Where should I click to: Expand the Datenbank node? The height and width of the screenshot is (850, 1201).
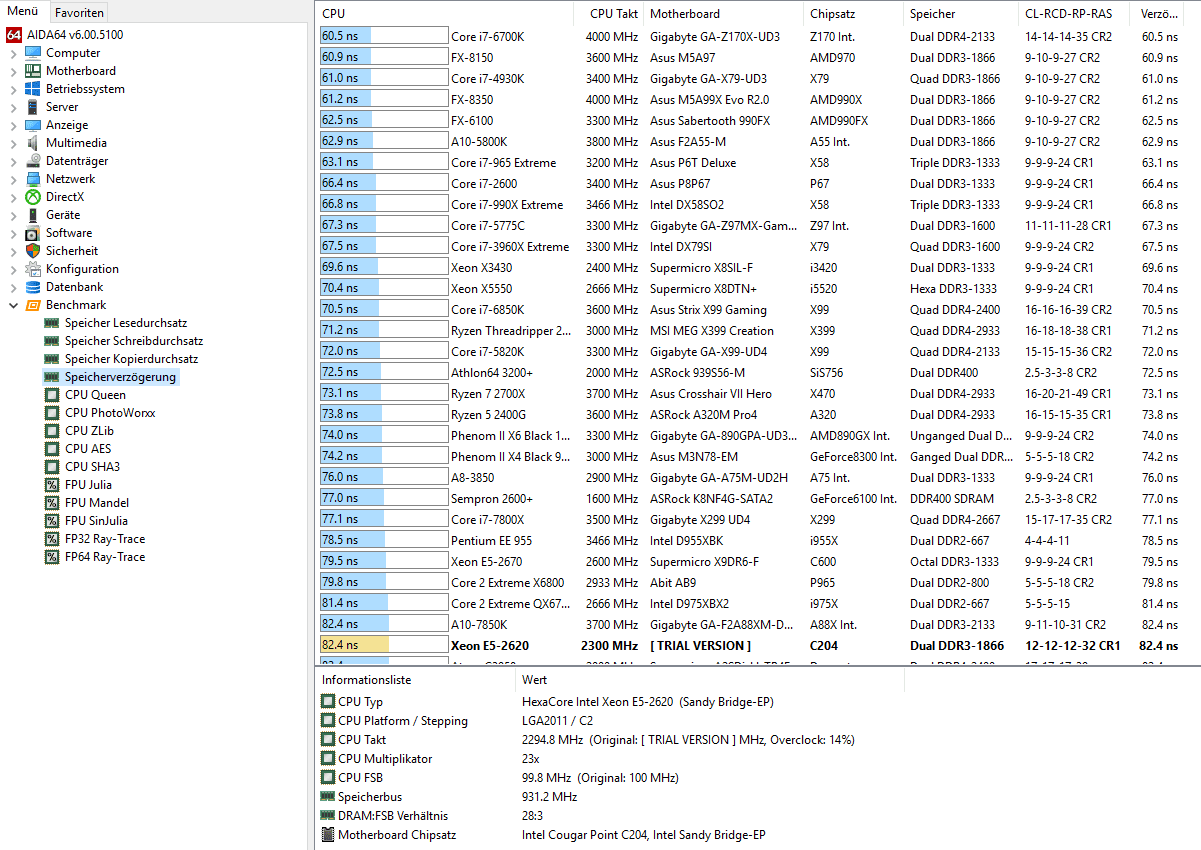tap(13, 287)
